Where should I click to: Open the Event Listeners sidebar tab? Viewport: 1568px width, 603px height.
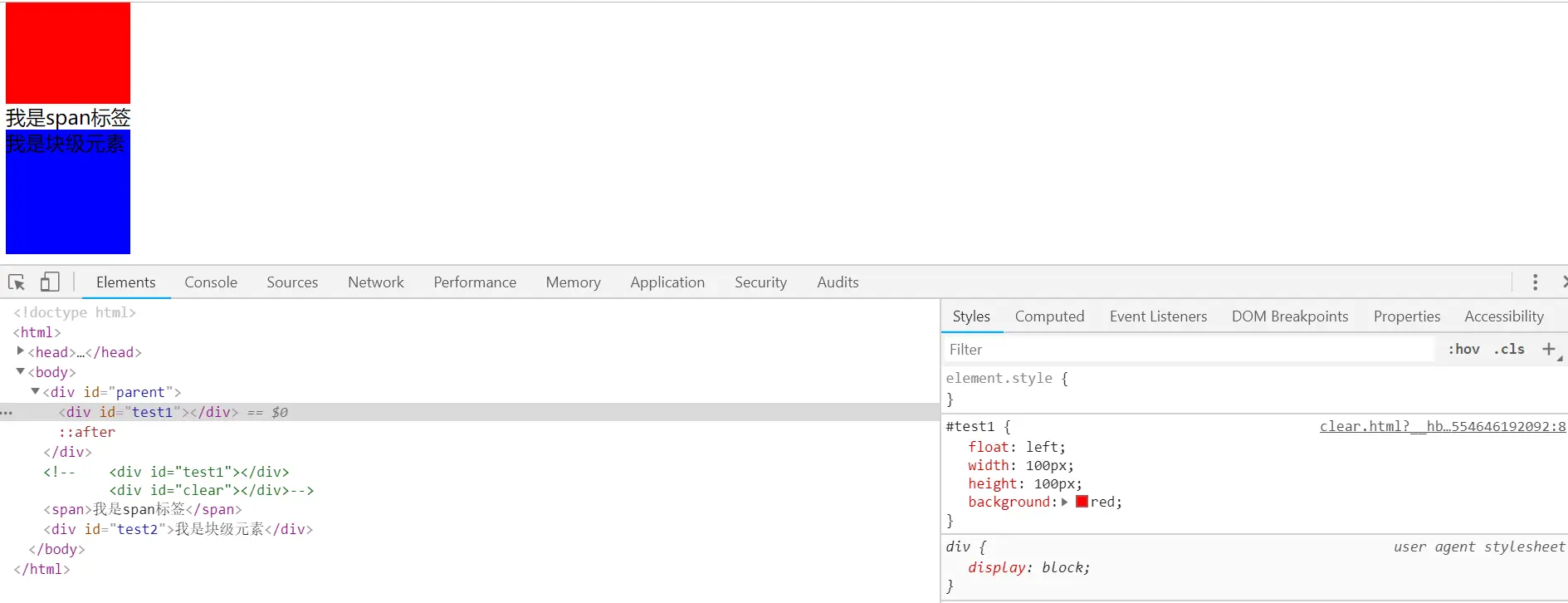click(x=1158, y=316)
